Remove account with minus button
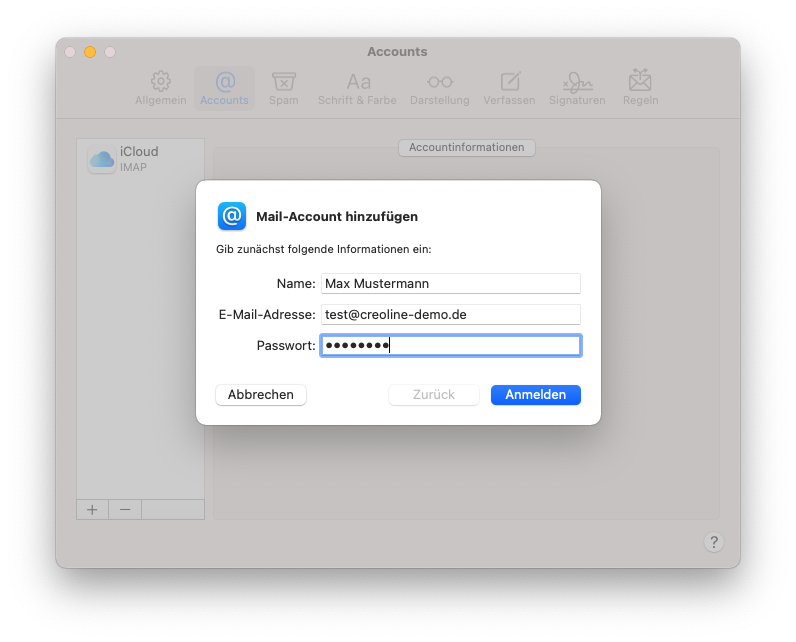The width and height of the screenshot is (796, 642). (x=125, y=510)
